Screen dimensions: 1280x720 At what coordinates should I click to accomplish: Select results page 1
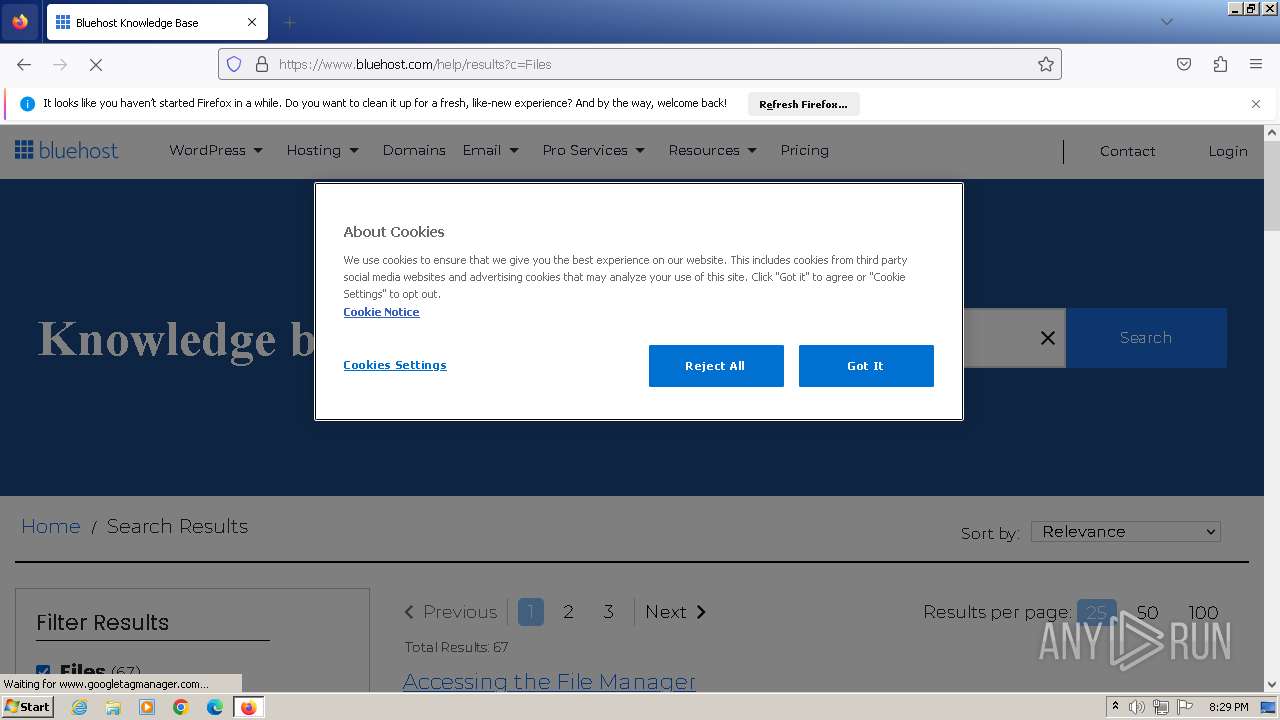click(x=531, y=612)
